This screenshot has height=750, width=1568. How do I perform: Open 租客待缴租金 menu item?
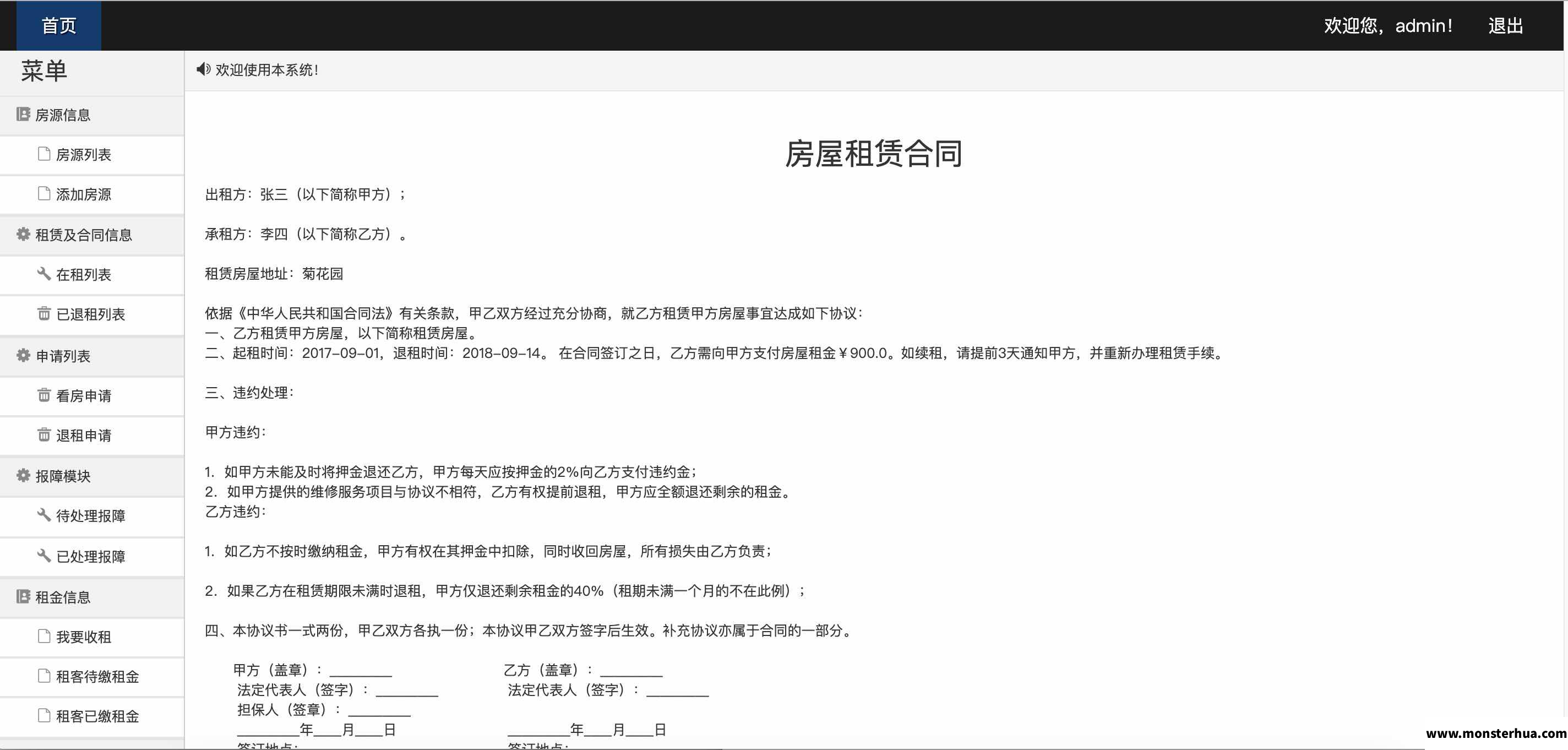(92, 677)
